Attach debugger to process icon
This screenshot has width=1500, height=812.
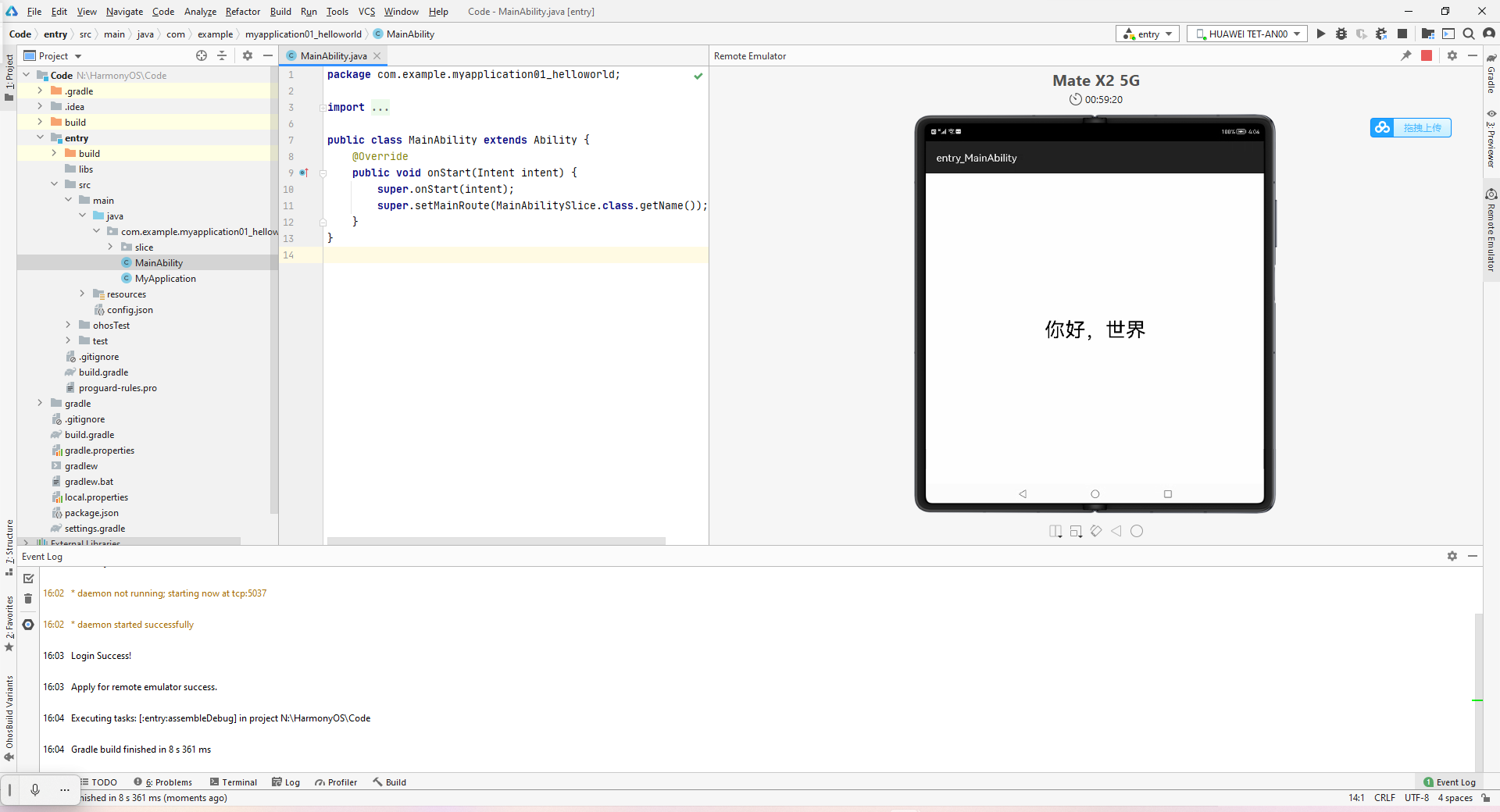(1382, 34)
